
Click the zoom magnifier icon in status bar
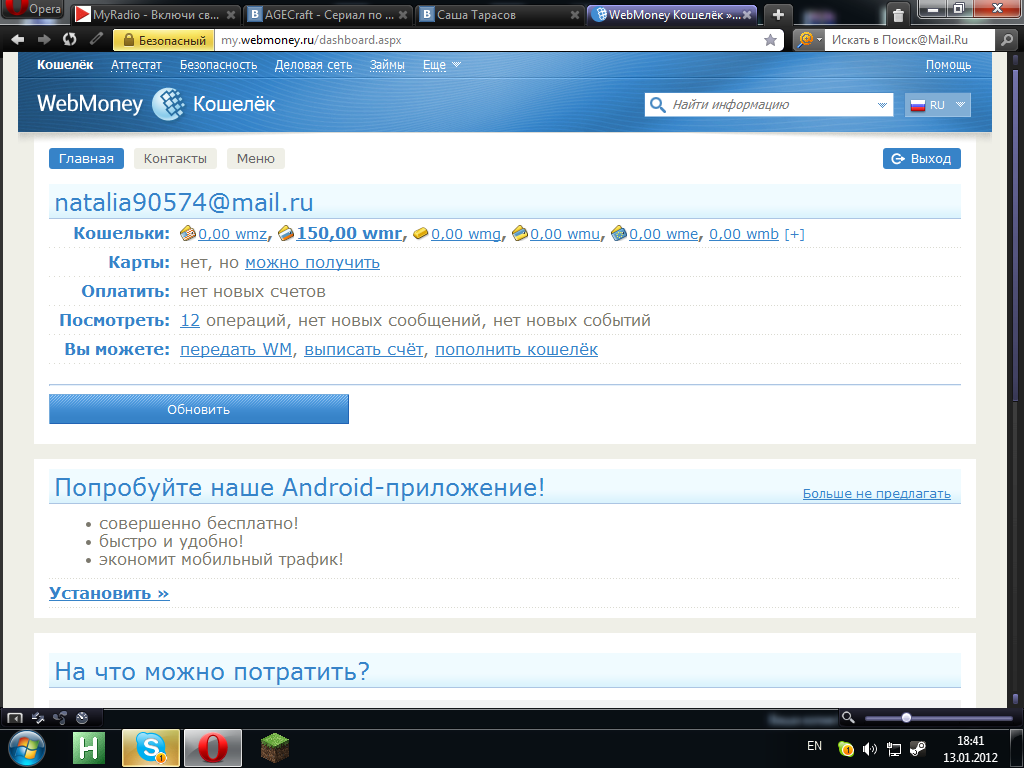tap(848, 718)
